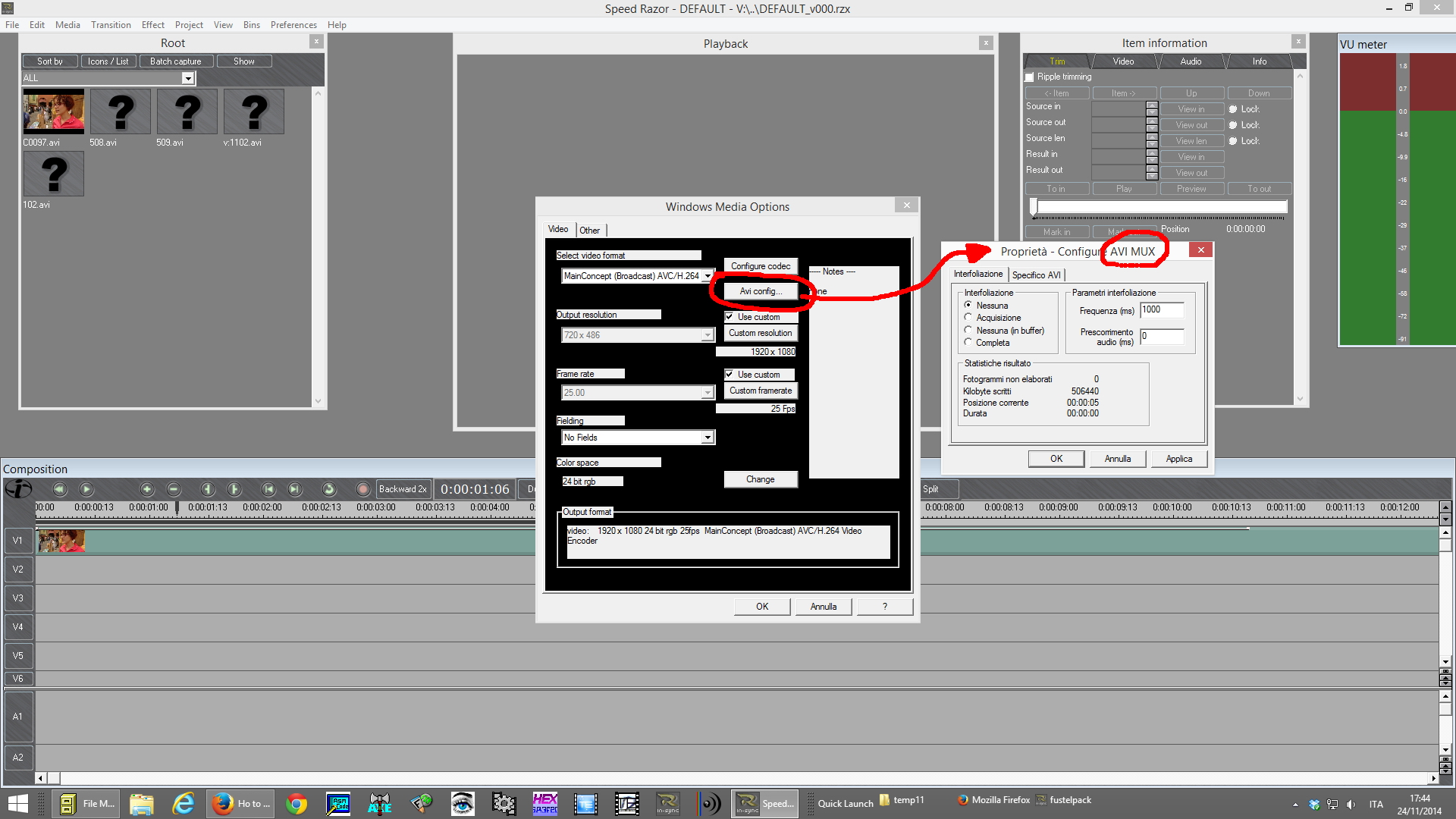Click the Configure codec button
Viewport: 1456px width, 819px height.
pyautogui.click(x=760, y=266)
